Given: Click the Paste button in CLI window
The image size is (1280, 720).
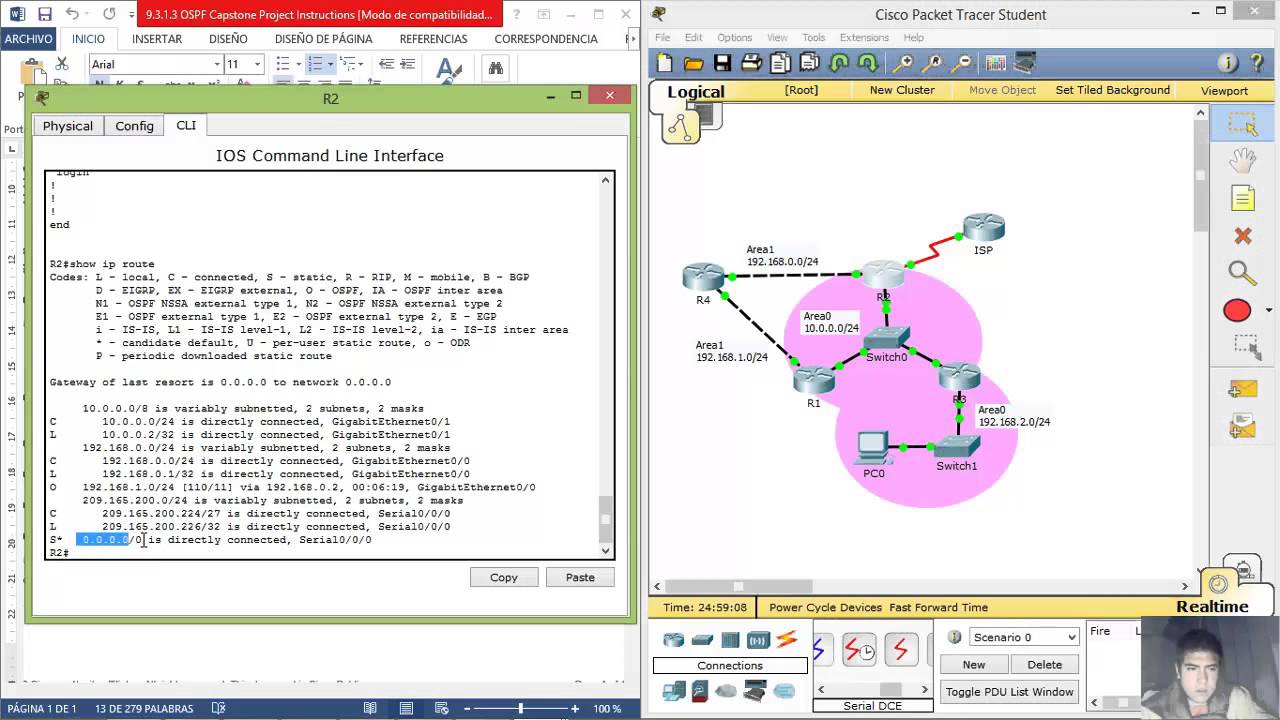Looking at the screenshot, I should point(580,577).
